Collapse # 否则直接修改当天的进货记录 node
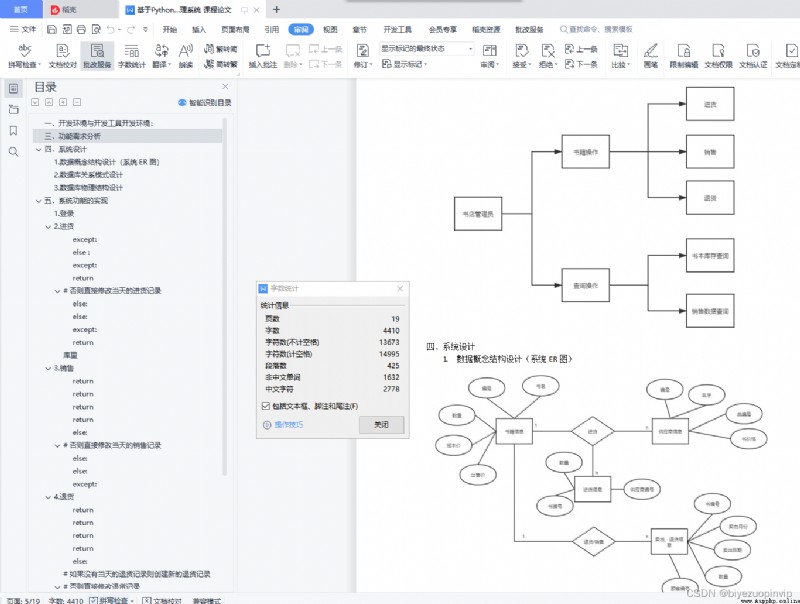Image resolution: width=800 pixels, height=604 pixels. coord(58,291)
